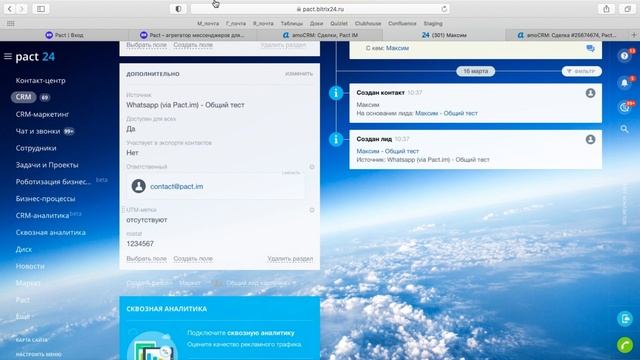Click the gear icon beside Ответственный field

(x=312, y=167)
